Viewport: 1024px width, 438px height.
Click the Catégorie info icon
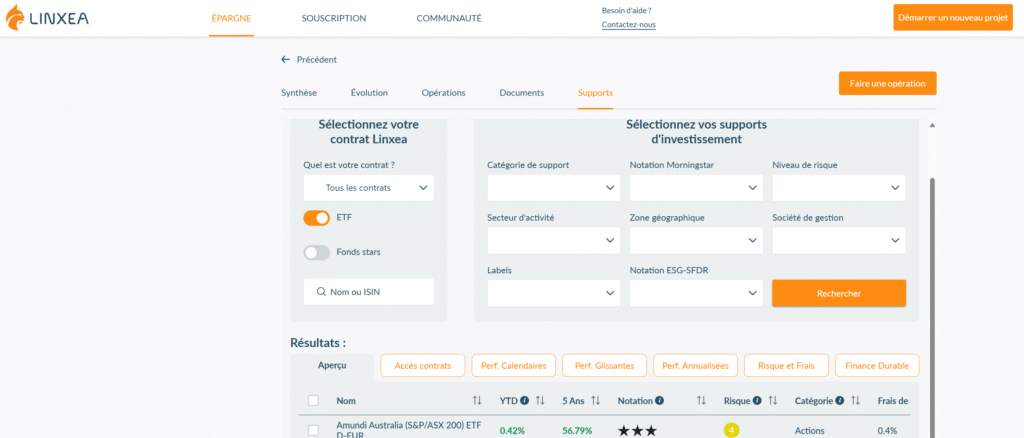[841, 401]
